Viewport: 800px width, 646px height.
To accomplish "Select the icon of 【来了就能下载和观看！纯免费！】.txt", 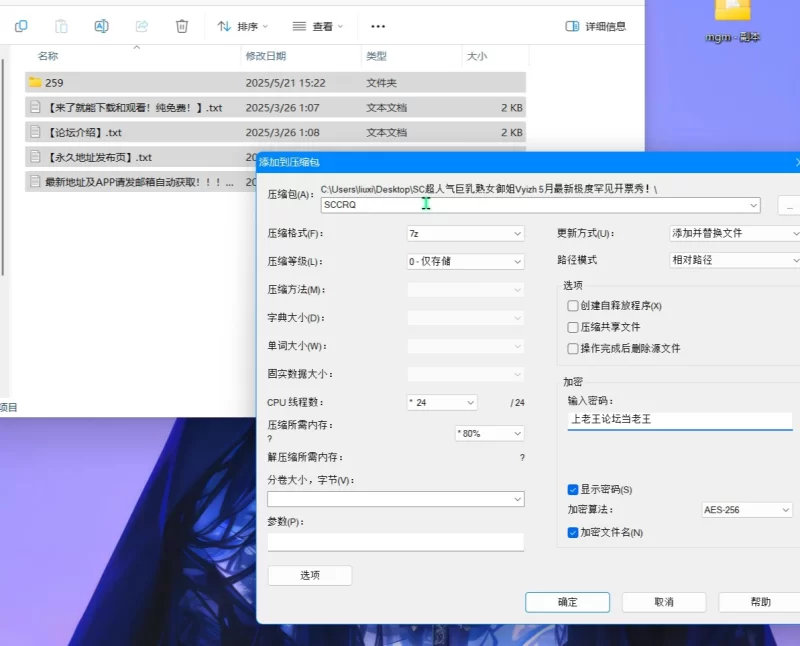I will tap(35, 107).
